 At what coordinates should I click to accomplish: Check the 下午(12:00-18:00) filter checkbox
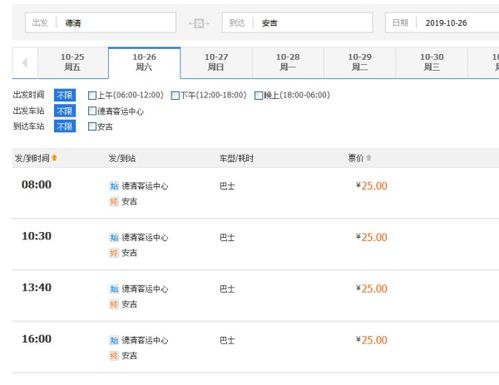(175, 95)
